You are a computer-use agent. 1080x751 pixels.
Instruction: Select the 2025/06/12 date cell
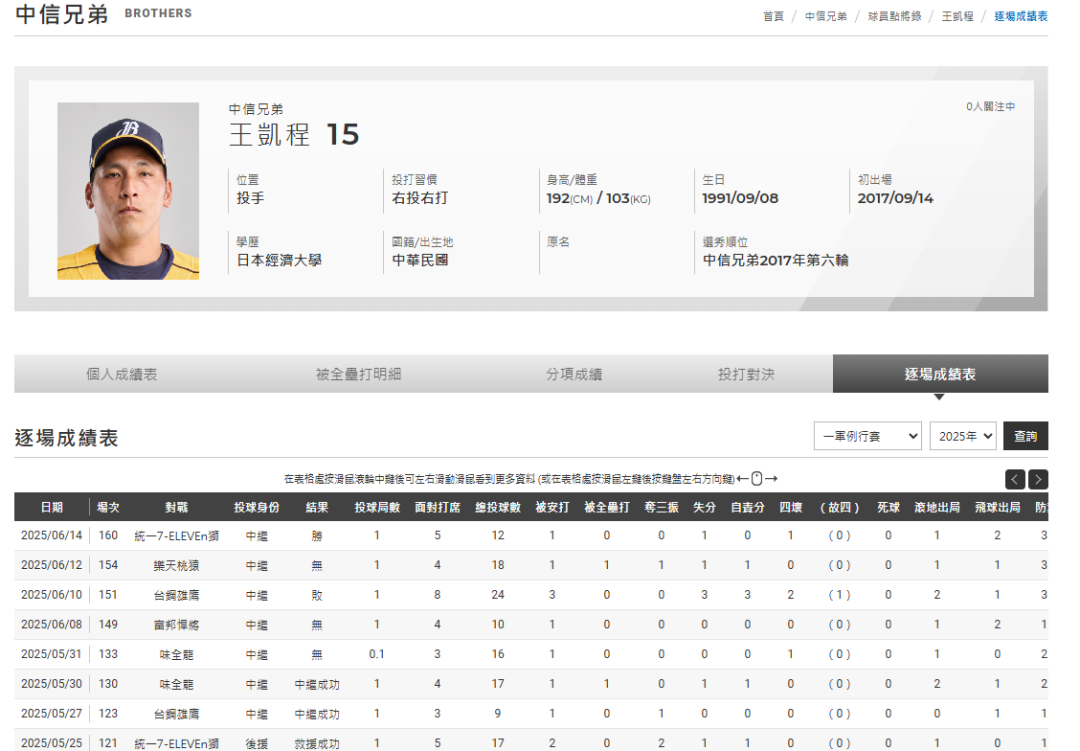click(52, 565)
